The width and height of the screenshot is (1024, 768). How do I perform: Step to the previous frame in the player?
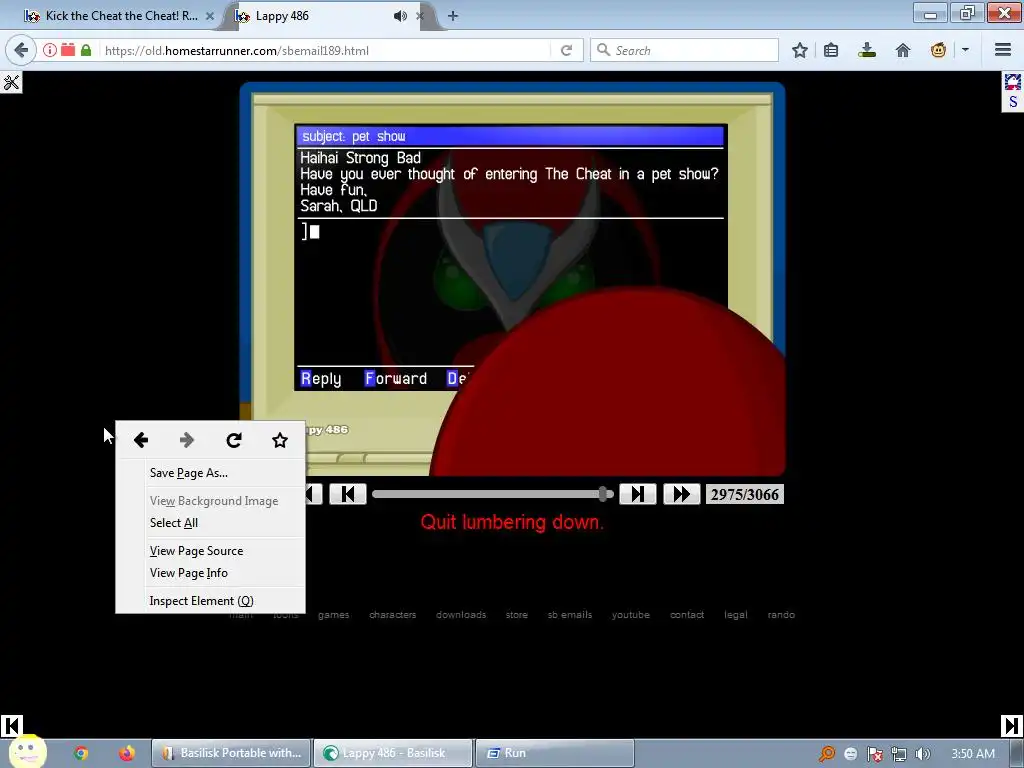347,494
